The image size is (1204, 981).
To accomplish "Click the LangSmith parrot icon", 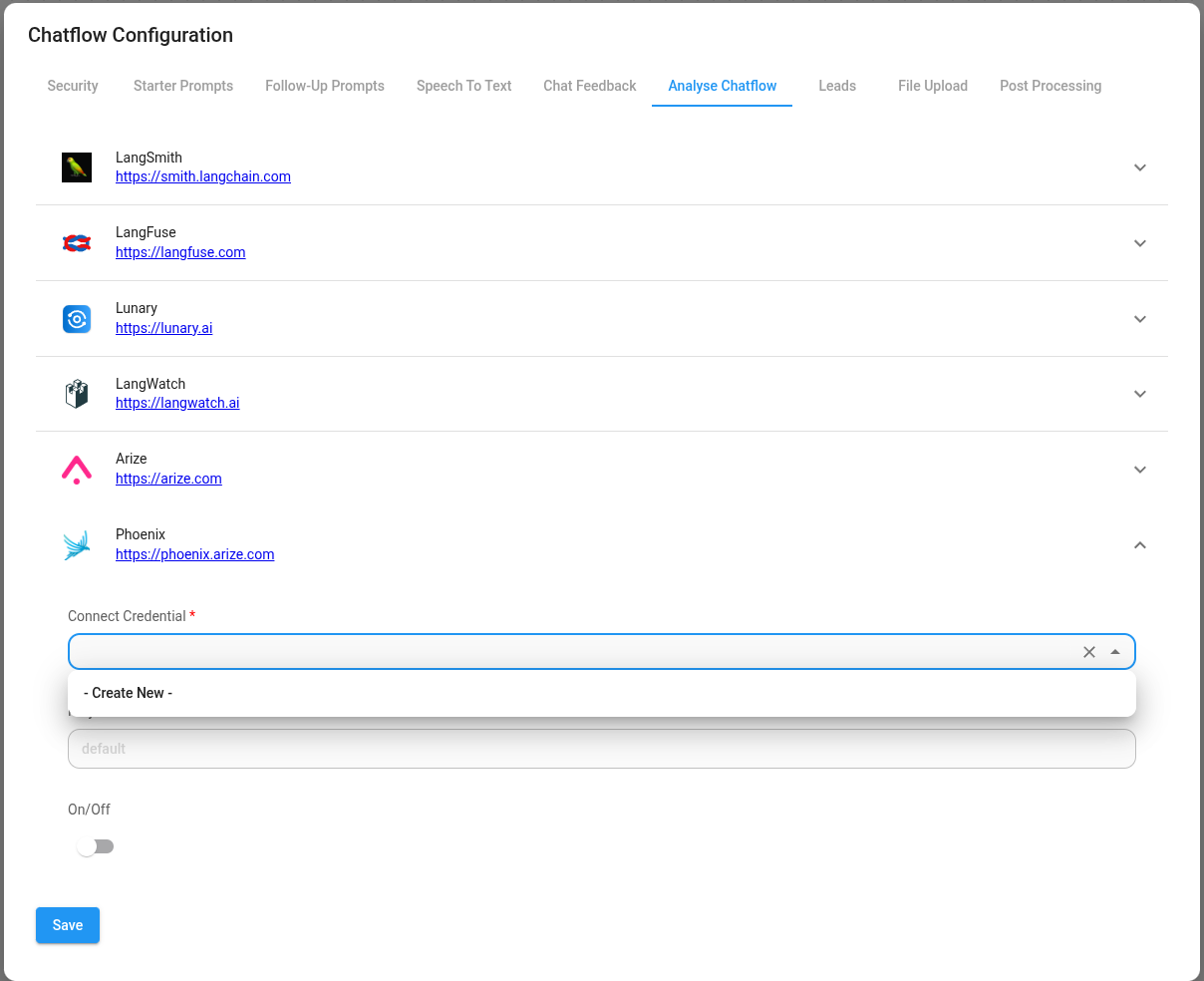I will pos(77,166).
